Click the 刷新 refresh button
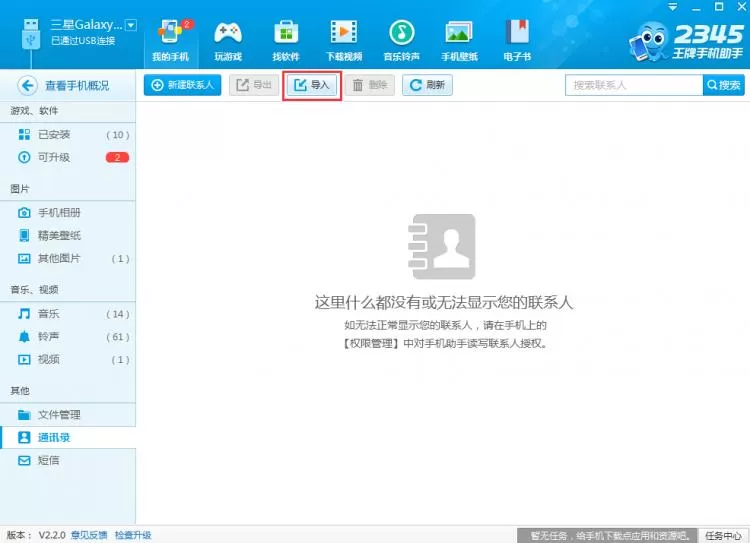The width and height of the screenshot is (750, 543). pos(428,85)
